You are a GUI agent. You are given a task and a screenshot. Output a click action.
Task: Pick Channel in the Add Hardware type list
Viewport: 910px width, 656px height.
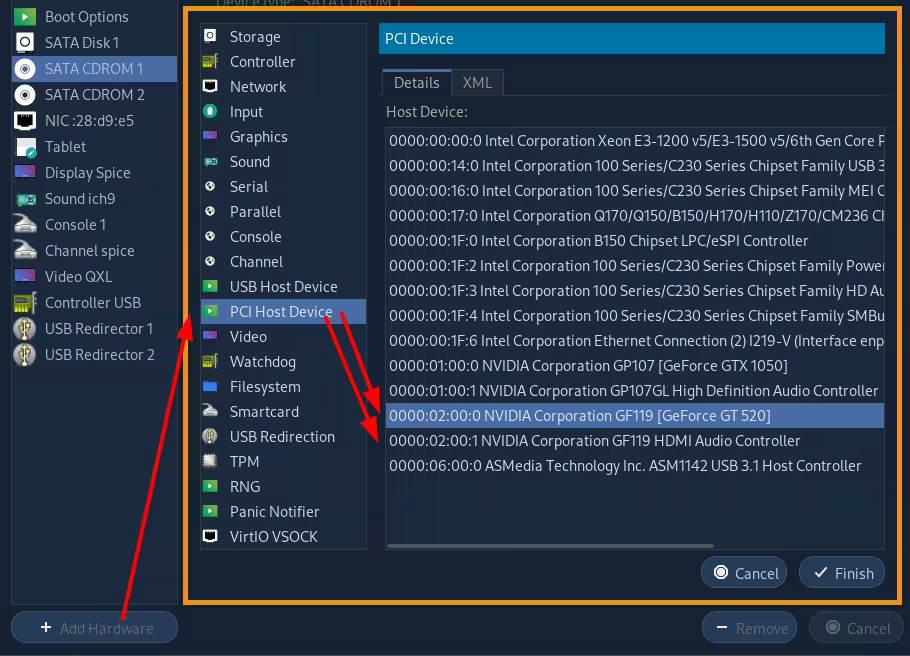(x=283, y=261)
